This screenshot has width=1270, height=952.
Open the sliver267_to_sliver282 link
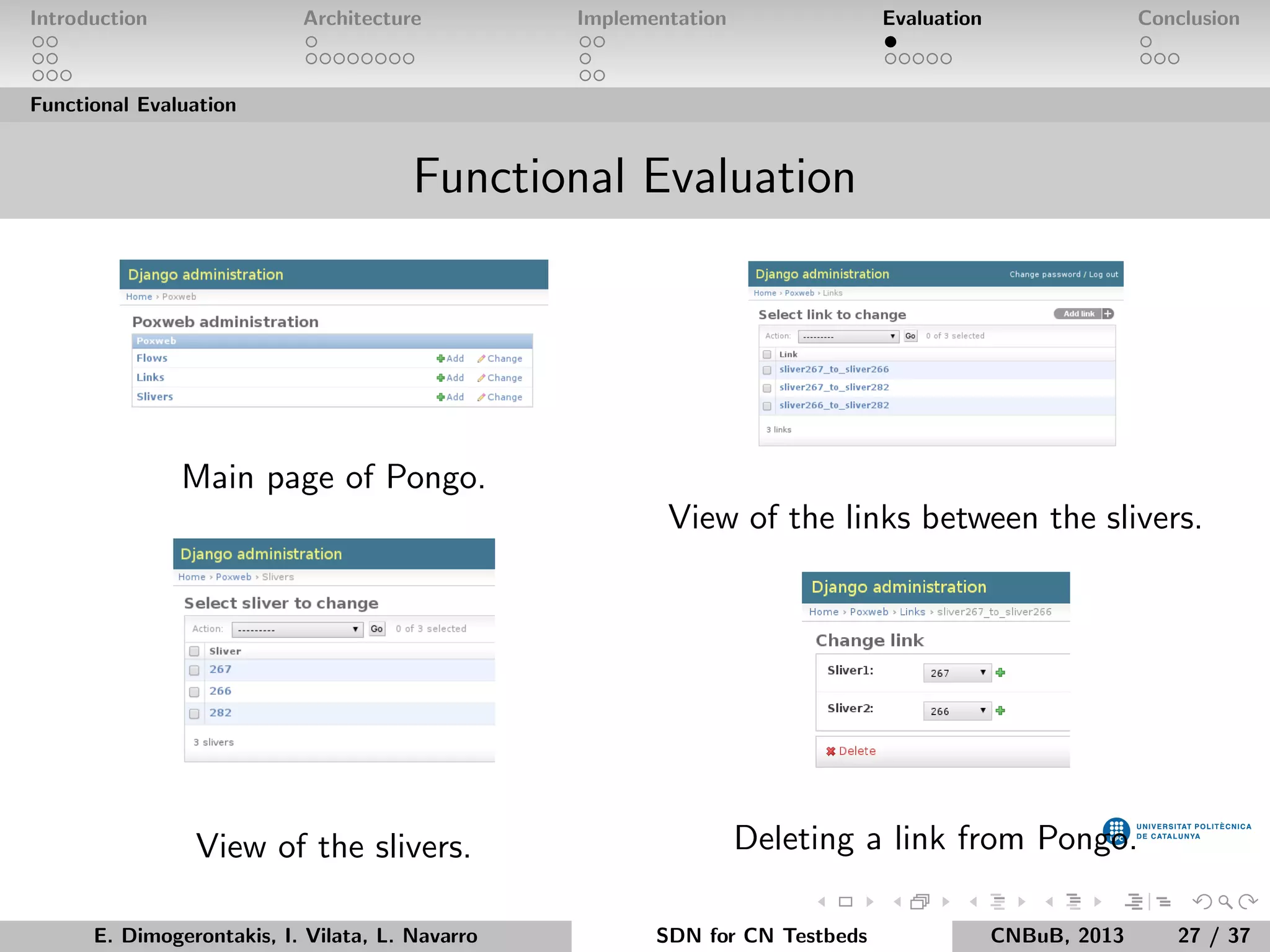(834, 387)
